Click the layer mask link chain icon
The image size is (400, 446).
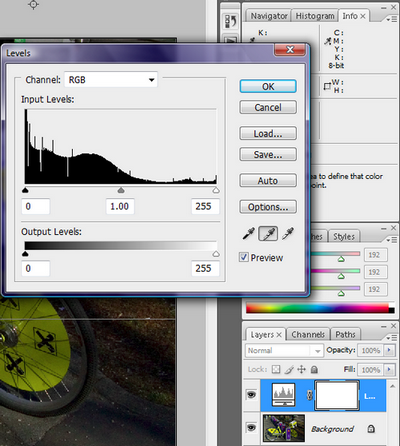tap(309, 395)
